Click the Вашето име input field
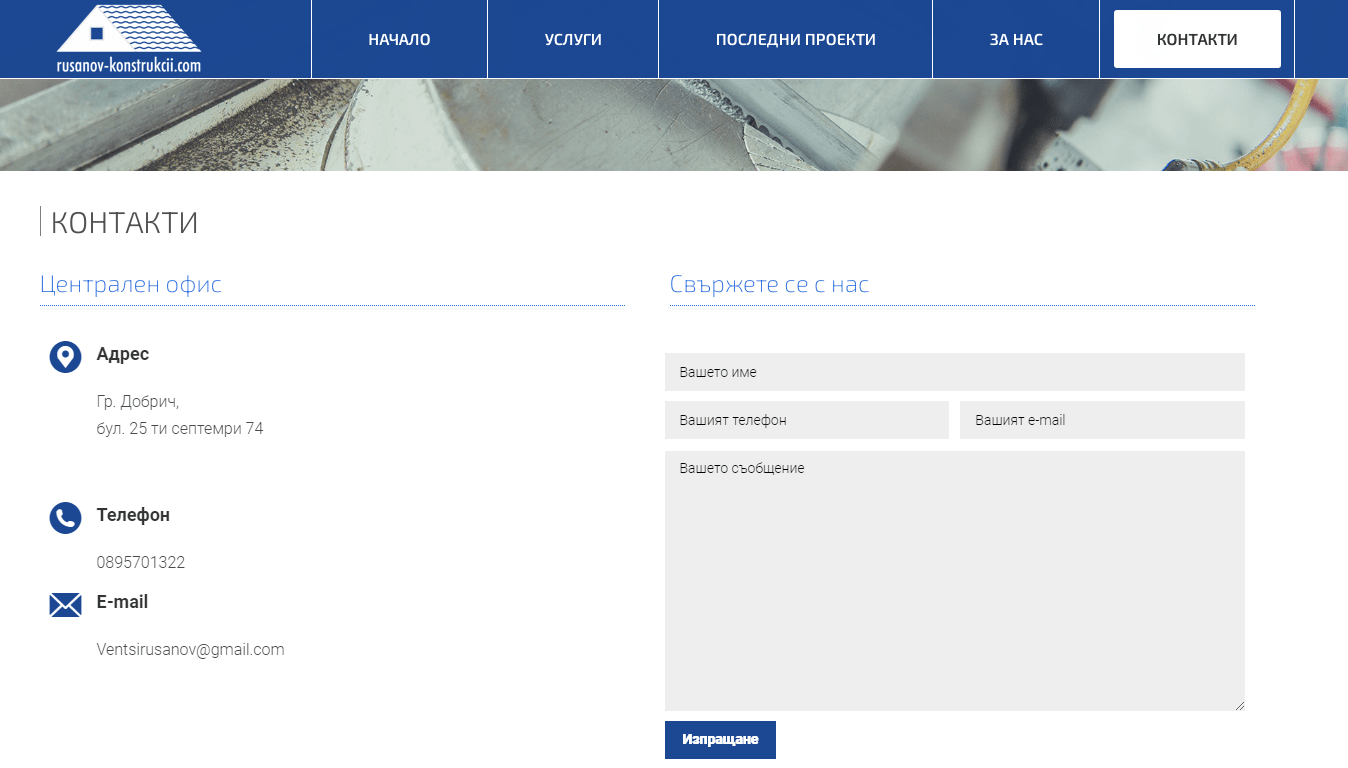1348x768 pixels. point(954,372)
